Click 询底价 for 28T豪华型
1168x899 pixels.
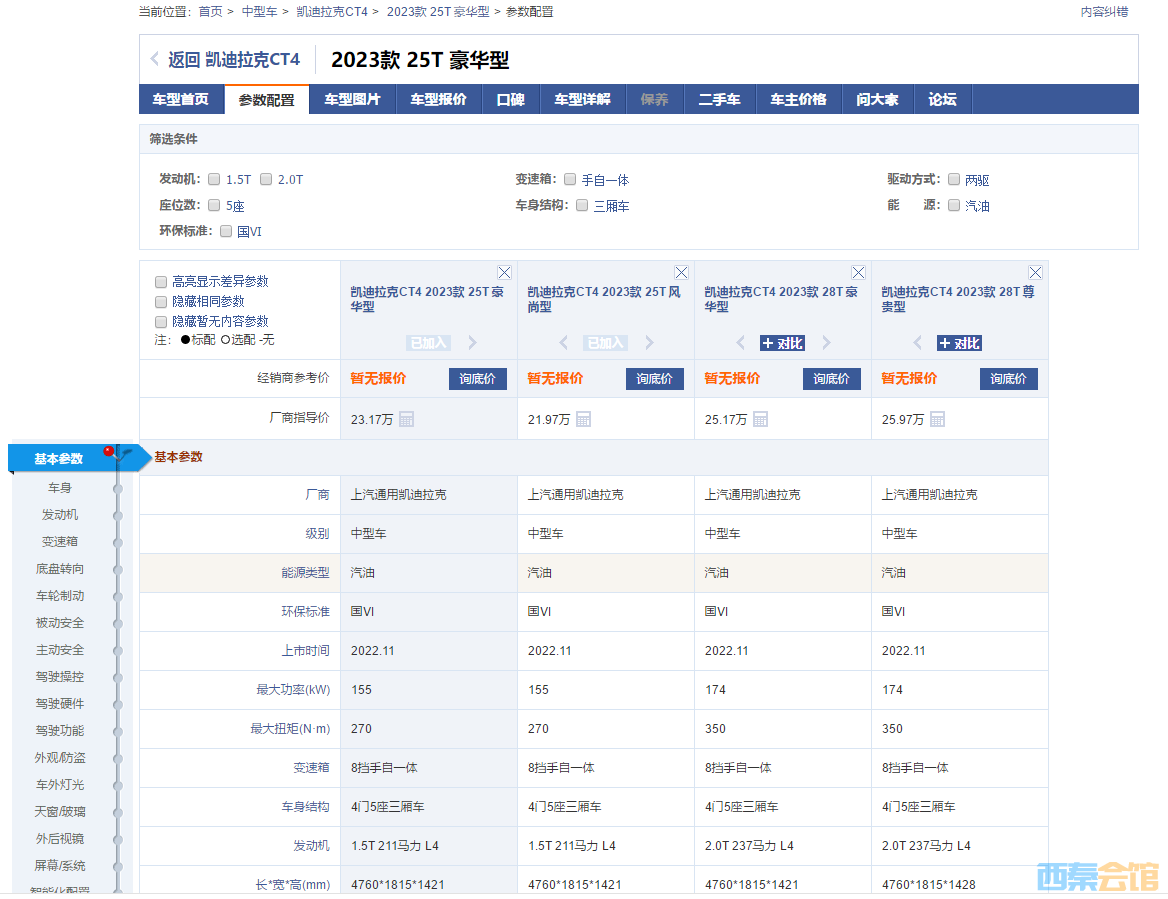tap(831, 379)
